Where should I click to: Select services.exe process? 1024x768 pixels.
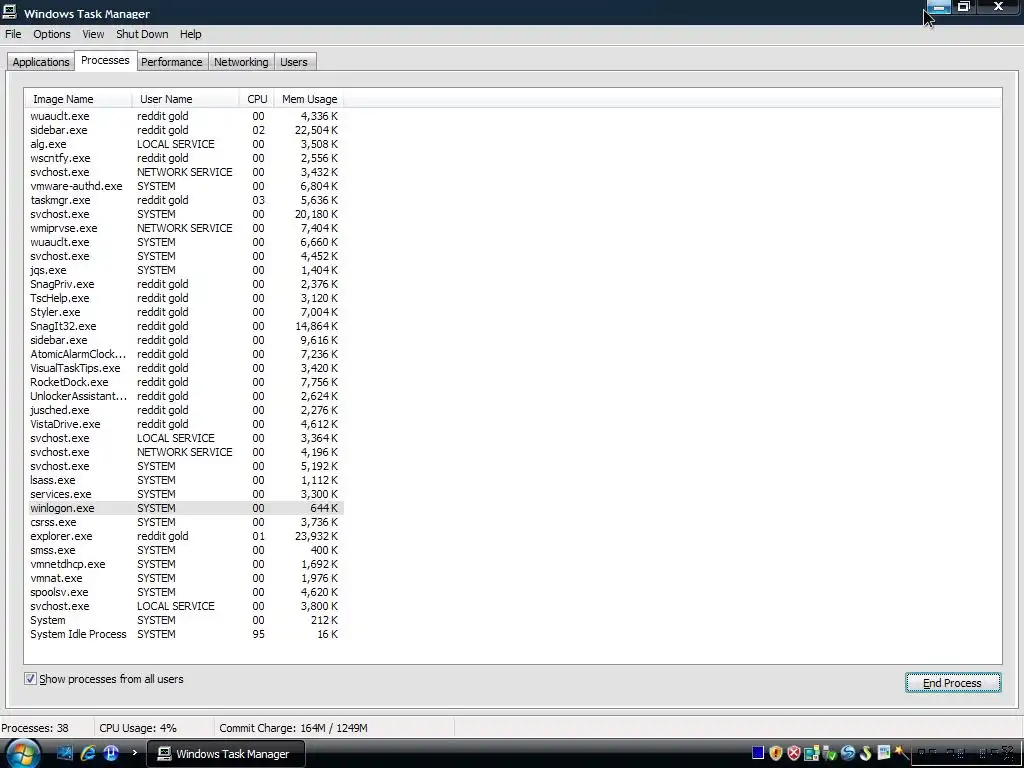[x=184, y=494]
